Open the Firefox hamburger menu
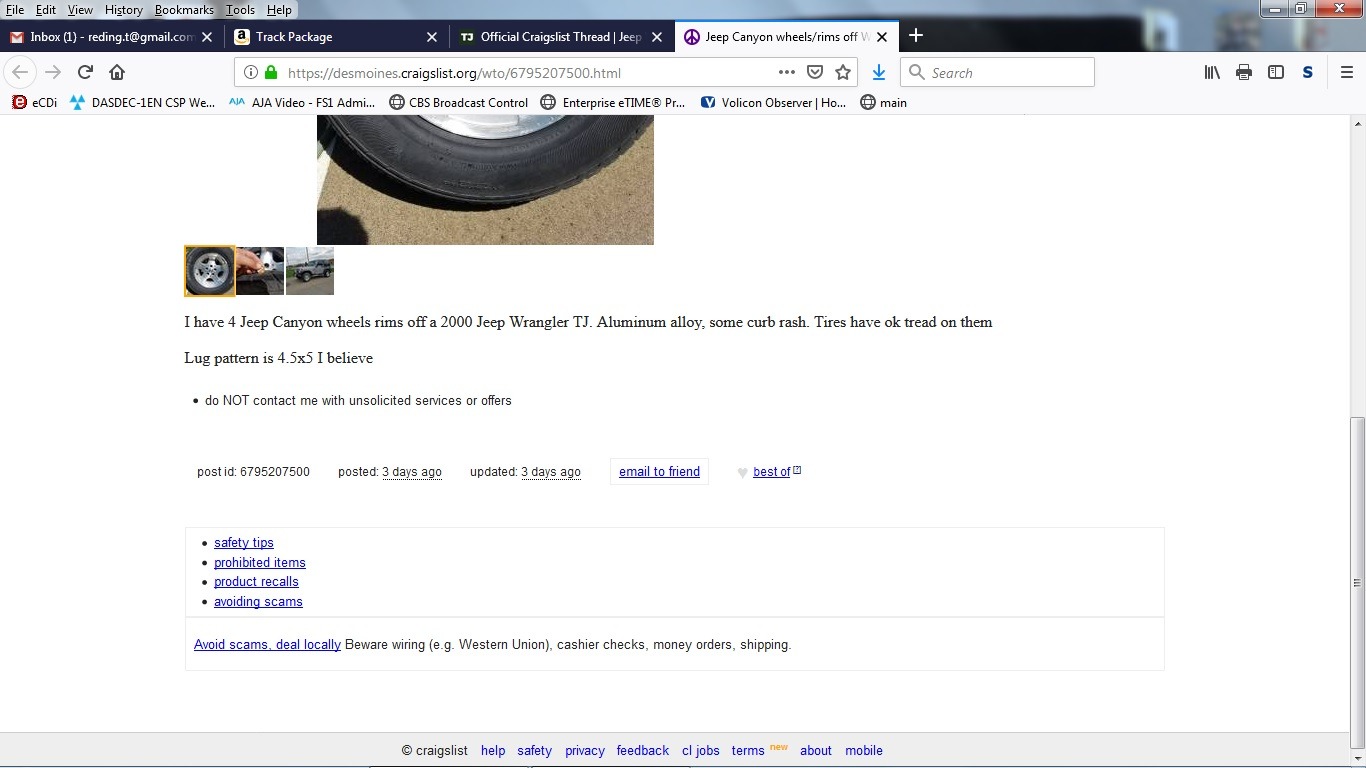 click(1346, 72)
